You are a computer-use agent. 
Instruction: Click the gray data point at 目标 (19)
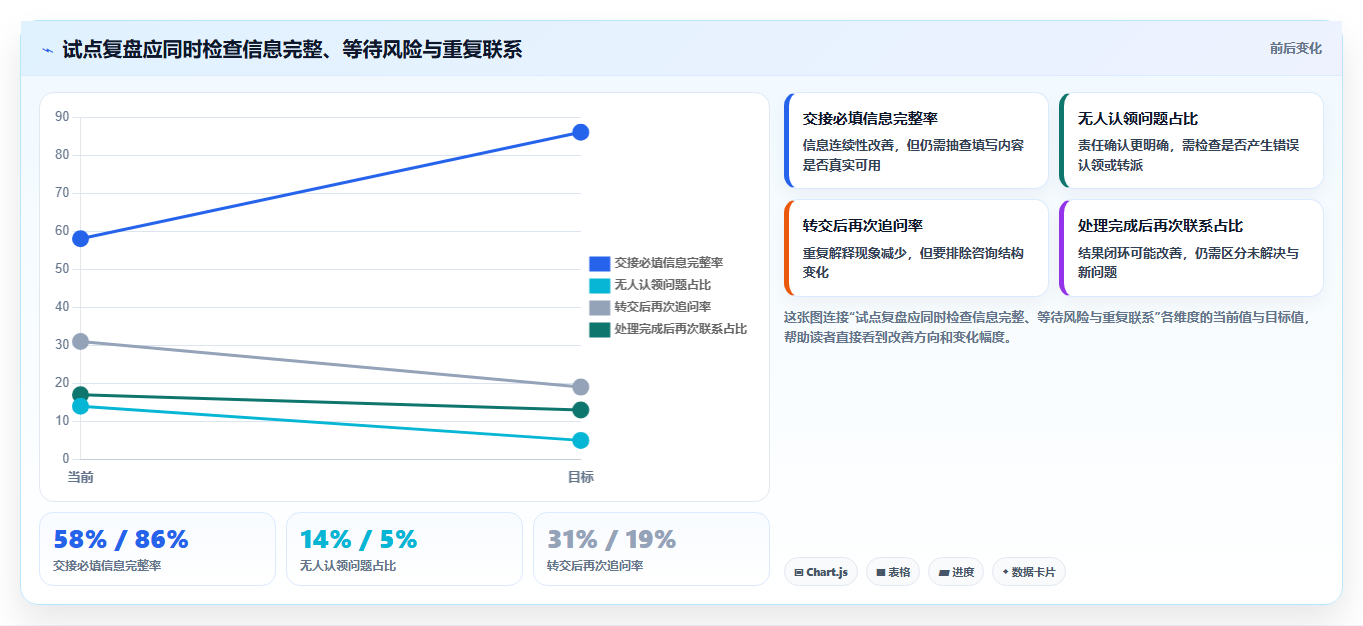click(x=581, y=387)
